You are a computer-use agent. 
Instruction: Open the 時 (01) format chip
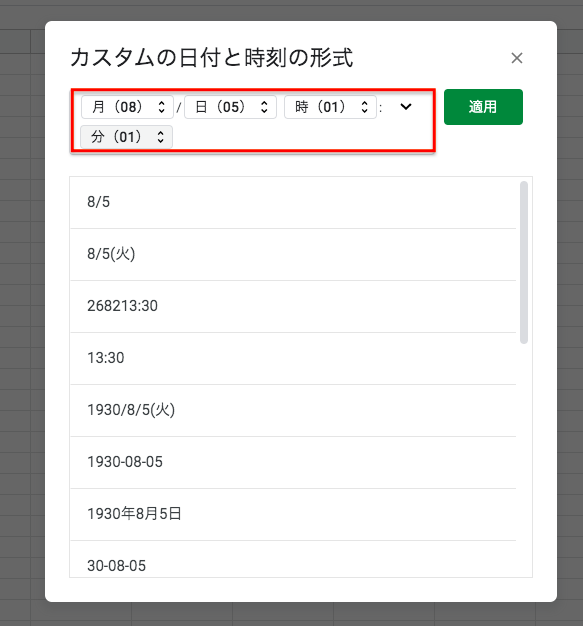pyautogui.click(x=330, y=107)
